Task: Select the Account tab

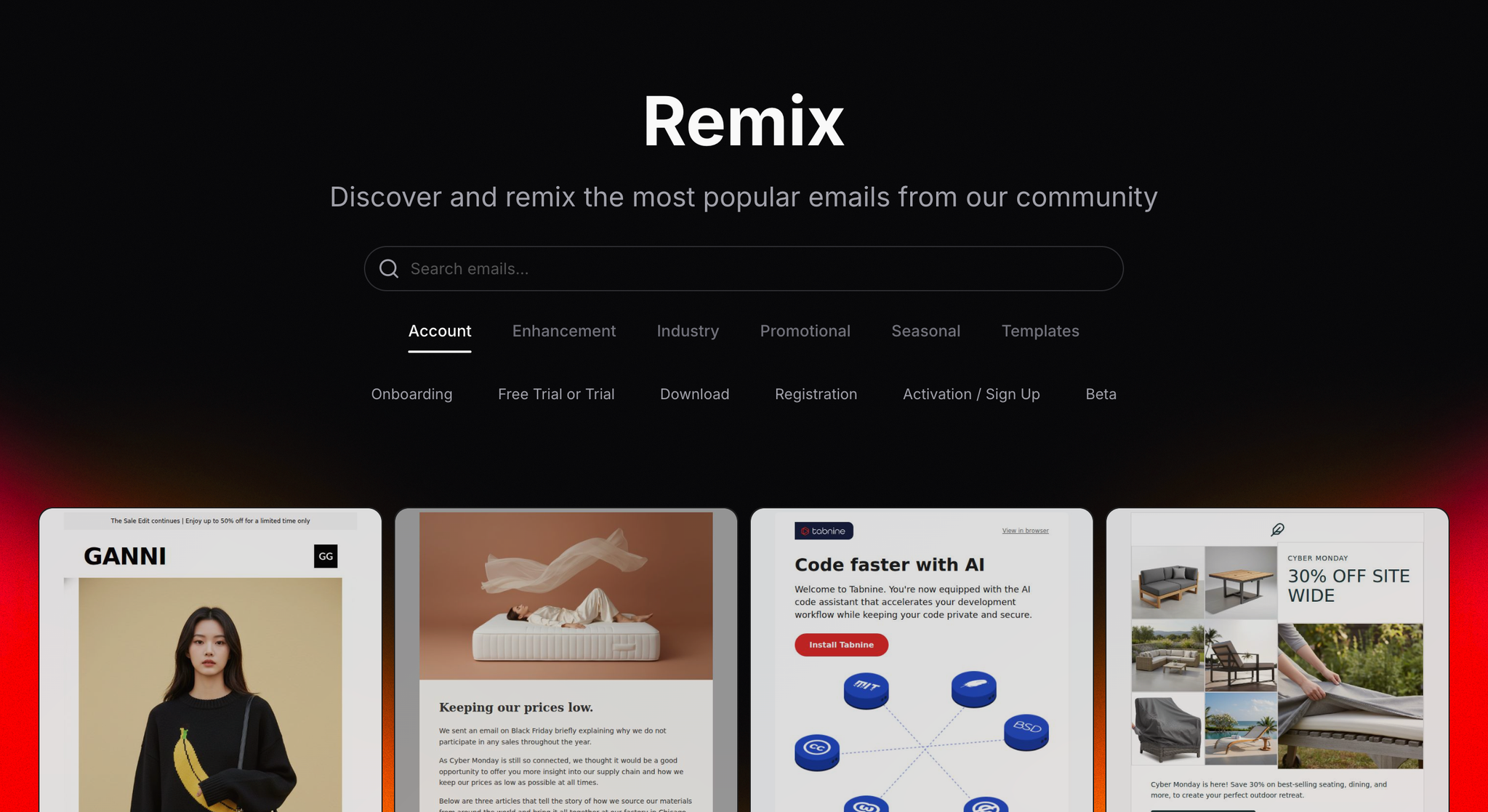Action: pos(439,331)
